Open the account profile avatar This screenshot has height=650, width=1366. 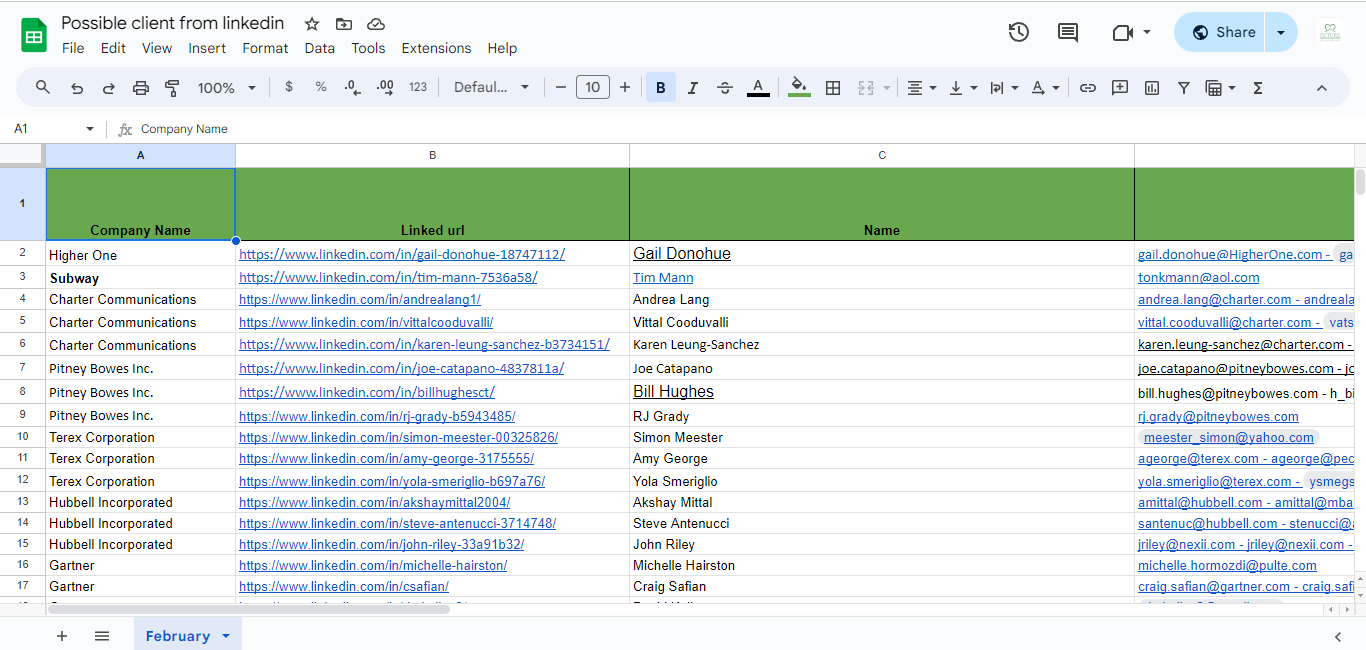(x=1330, y=32)
